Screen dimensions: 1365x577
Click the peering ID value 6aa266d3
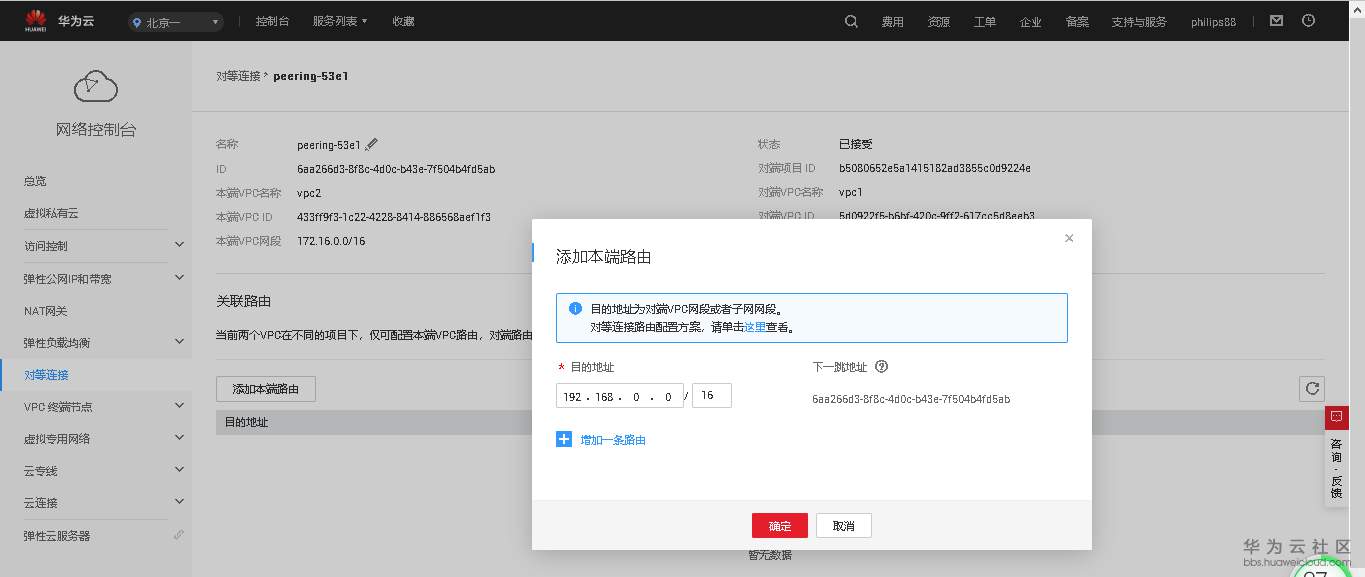[396, 169]
